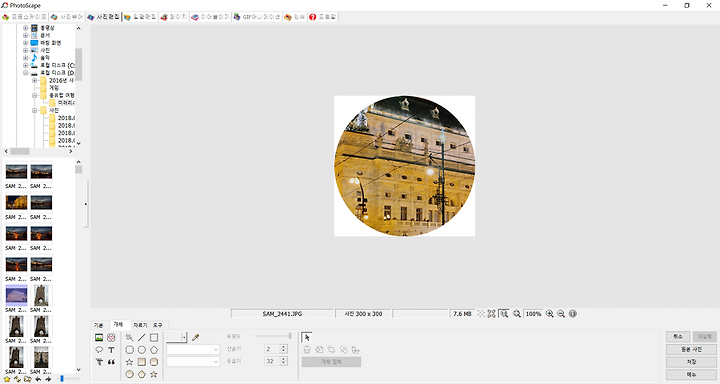Switch to the photo Viewer tab
The width and height of the screenshot is (720, 384).
(67, 17)
